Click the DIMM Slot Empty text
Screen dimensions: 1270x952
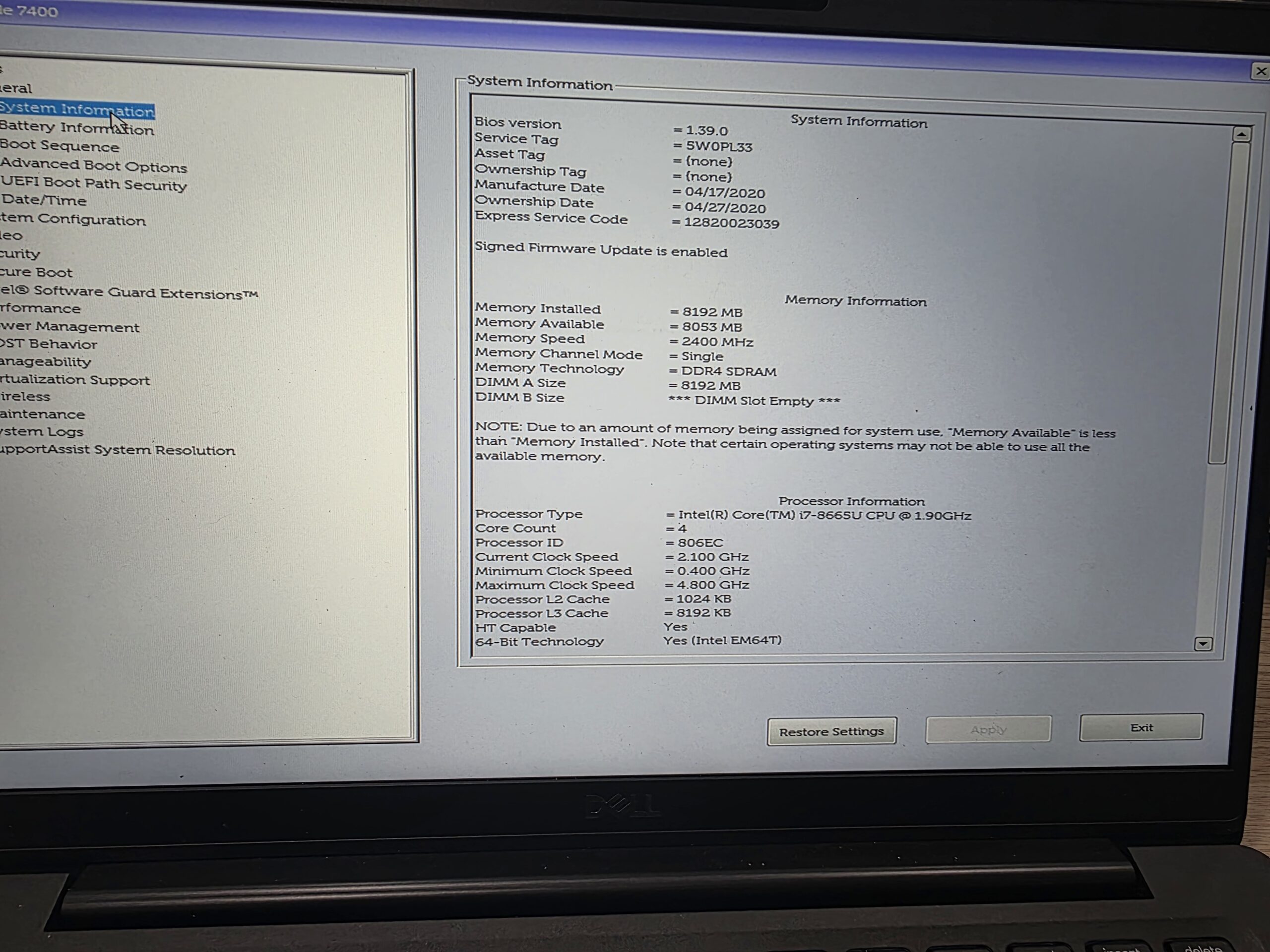click(754, 401)
